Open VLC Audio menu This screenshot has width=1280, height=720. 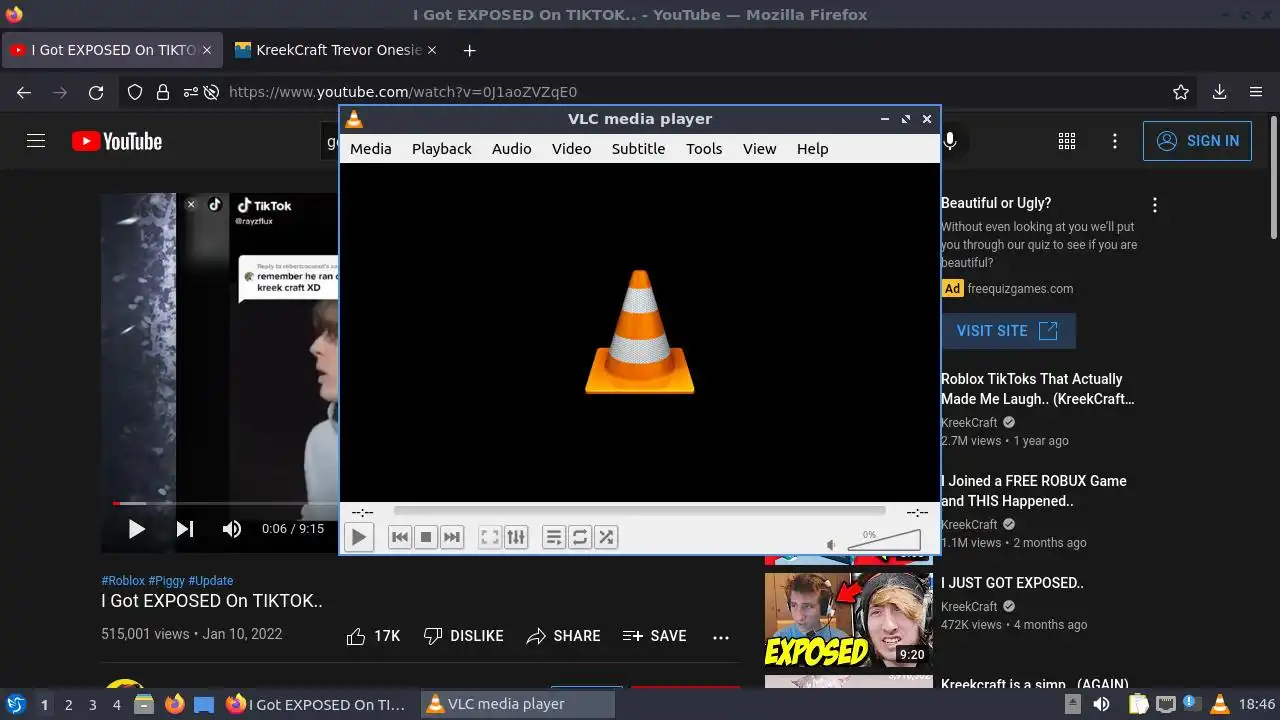pos(511,148)
